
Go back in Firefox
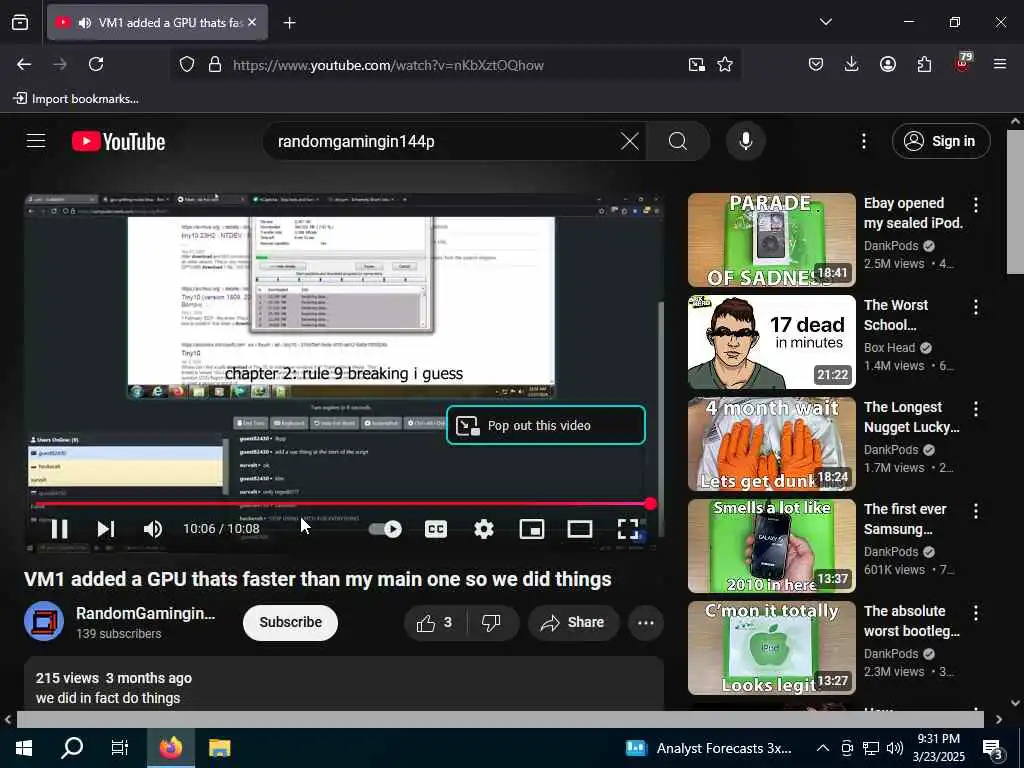pyautogui.click(x=24, y=65)
